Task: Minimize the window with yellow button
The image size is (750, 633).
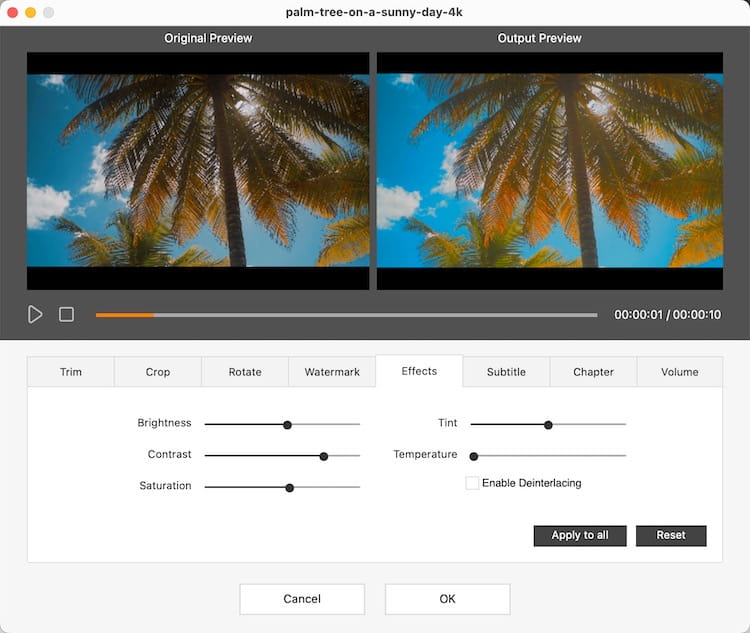Action: point(31,12)
